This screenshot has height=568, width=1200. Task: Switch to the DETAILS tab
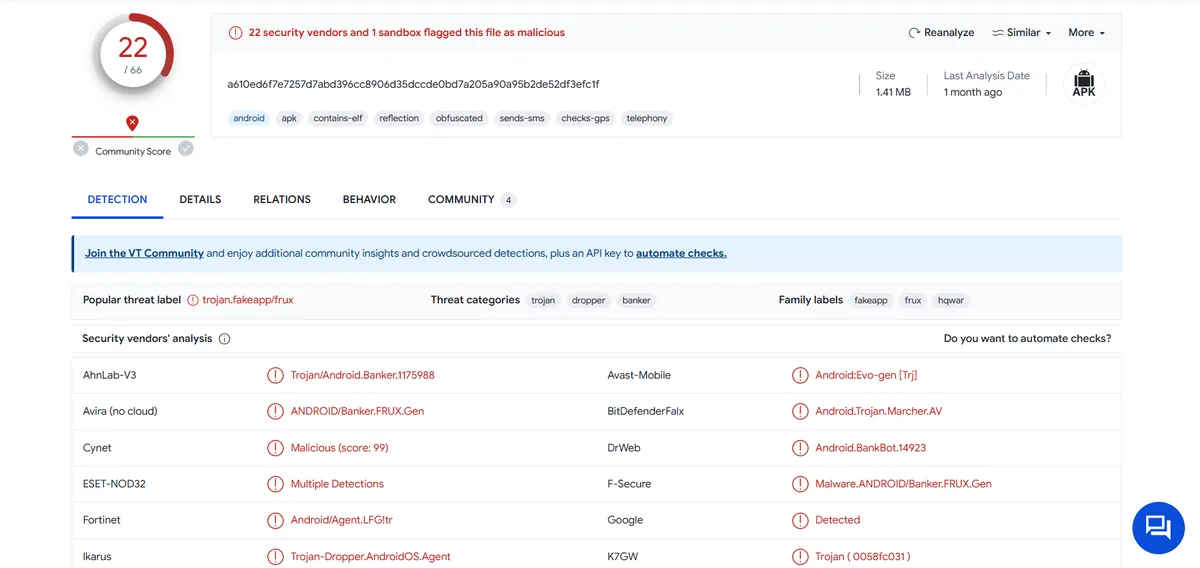(x=200, y=200)
